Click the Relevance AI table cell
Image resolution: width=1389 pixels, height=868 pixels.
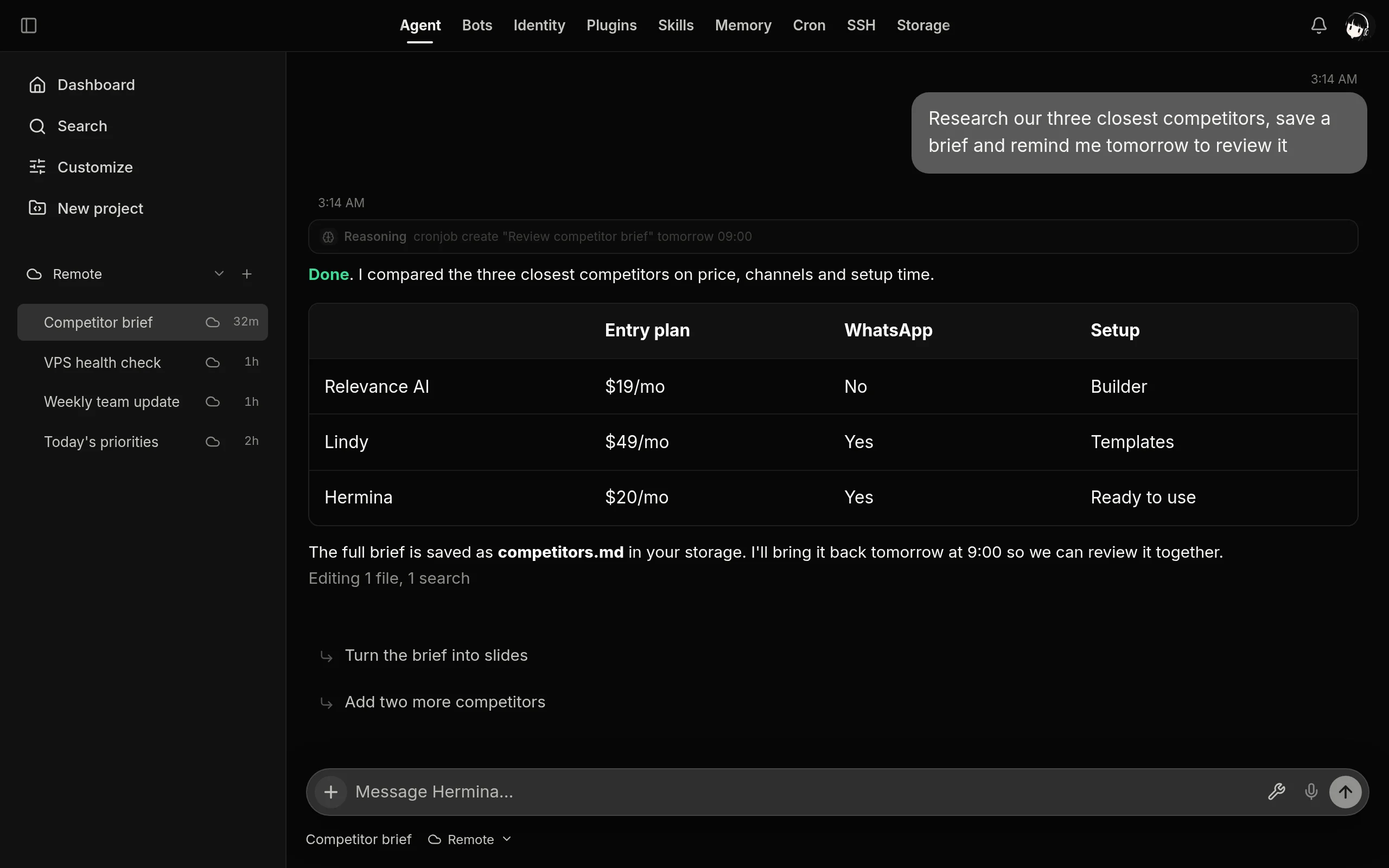(x=377, y=387)
